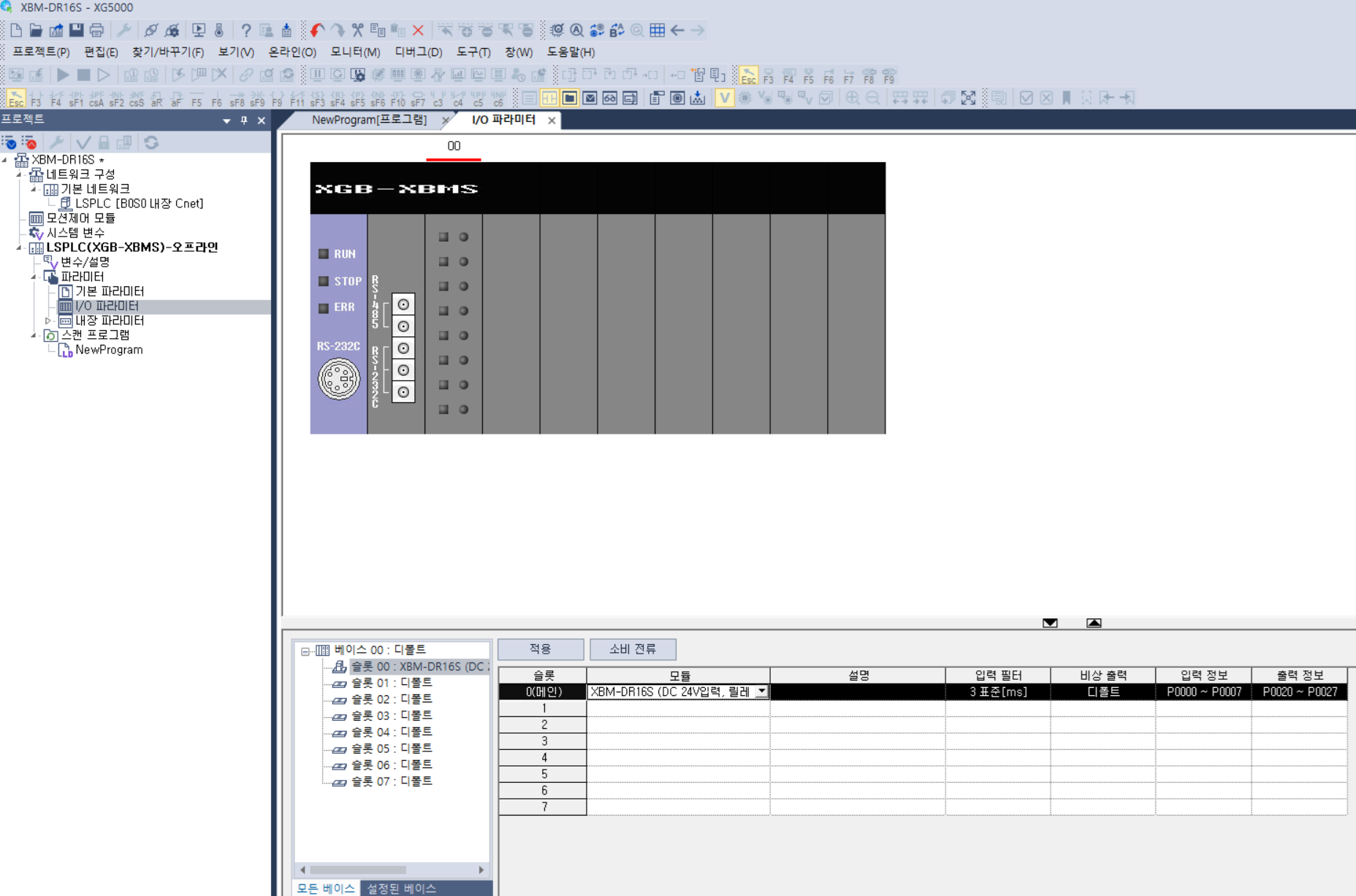Screen dimensions: 1356x896
Task: Switch to the NewProgram[프로그램] tab
Action: tap(369, 120)
